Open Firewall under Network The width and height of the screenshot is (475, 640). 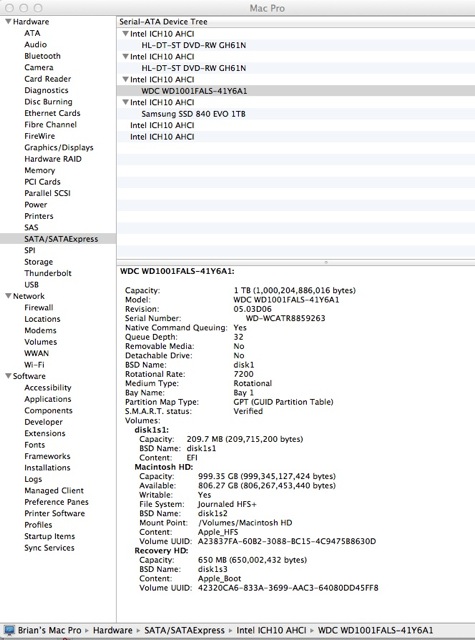coord(39,307)
